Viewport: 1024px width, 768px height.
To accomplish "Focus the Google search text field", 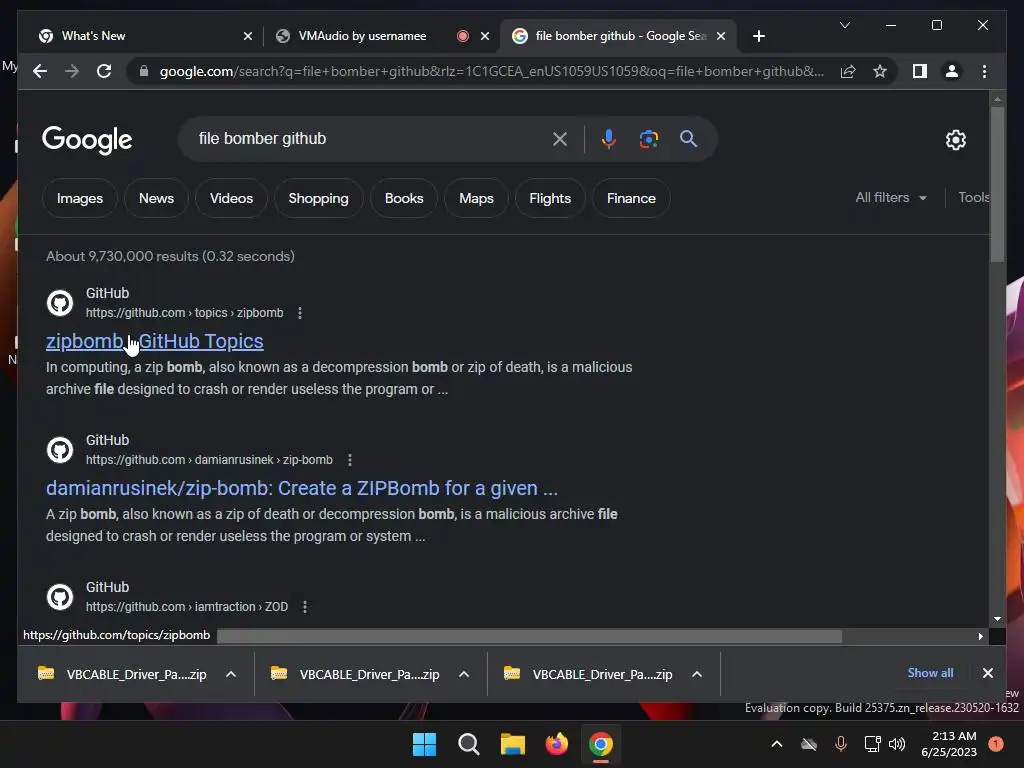I will tap(369, 138).
